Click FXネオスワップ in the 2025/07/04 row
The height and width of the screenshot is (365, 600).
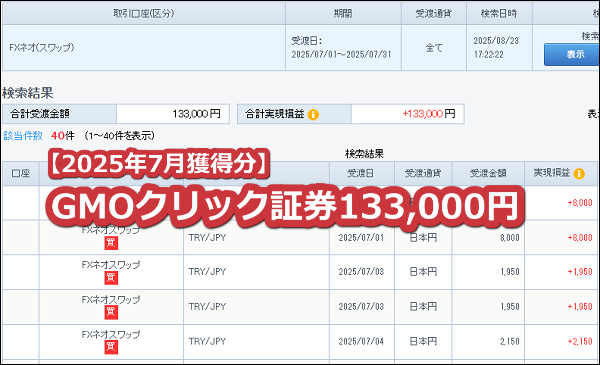(x=111, y=334)
